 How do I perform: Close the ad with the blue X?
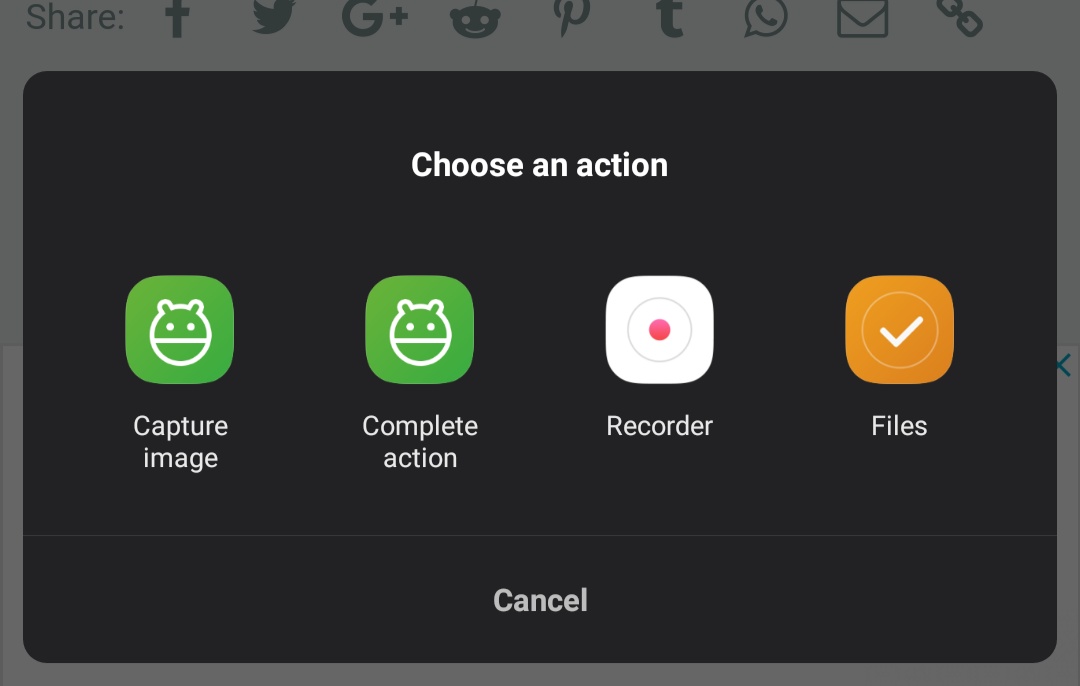coord(1063,365)
